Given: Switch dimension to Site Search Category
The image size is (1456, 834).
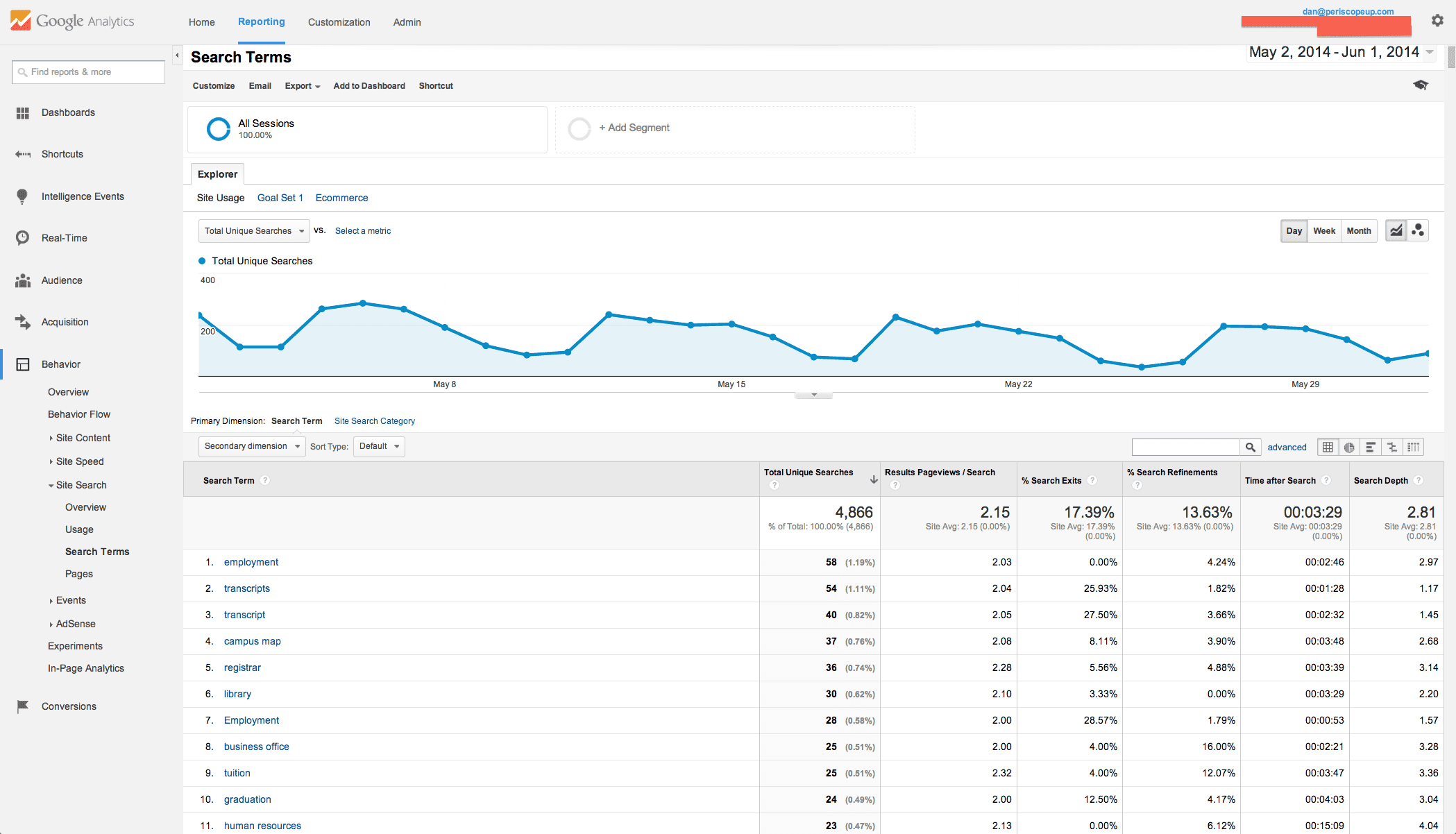Looking at the screenshot, I should (375, 421).
